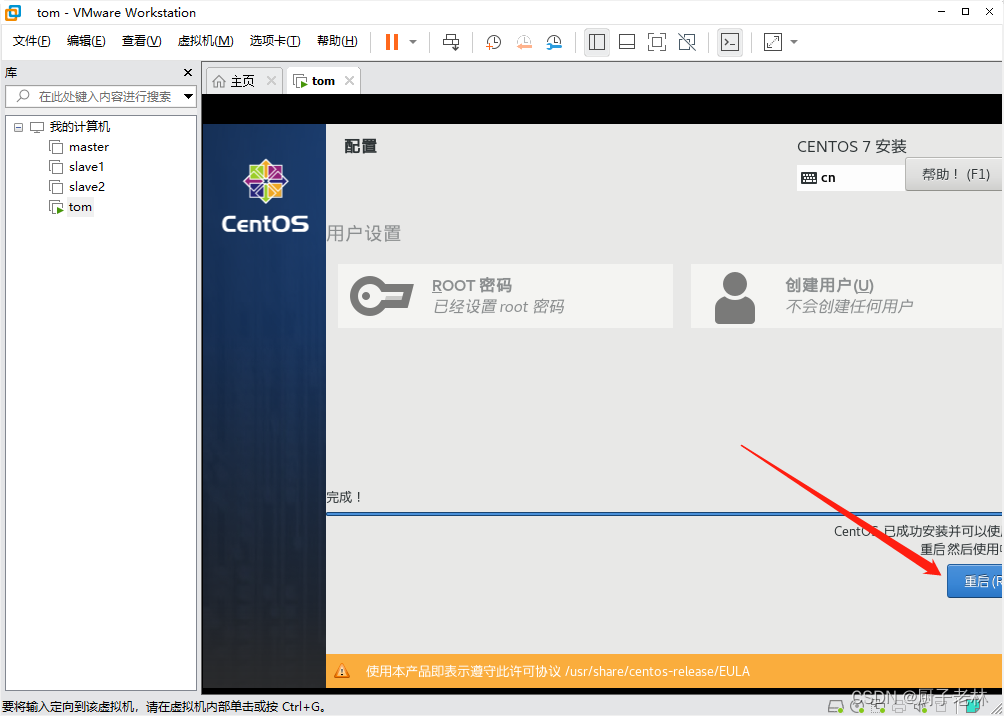
Task: Click Send Ctrl+Alt+Del toolbar icon
Action: click(451, 42)
